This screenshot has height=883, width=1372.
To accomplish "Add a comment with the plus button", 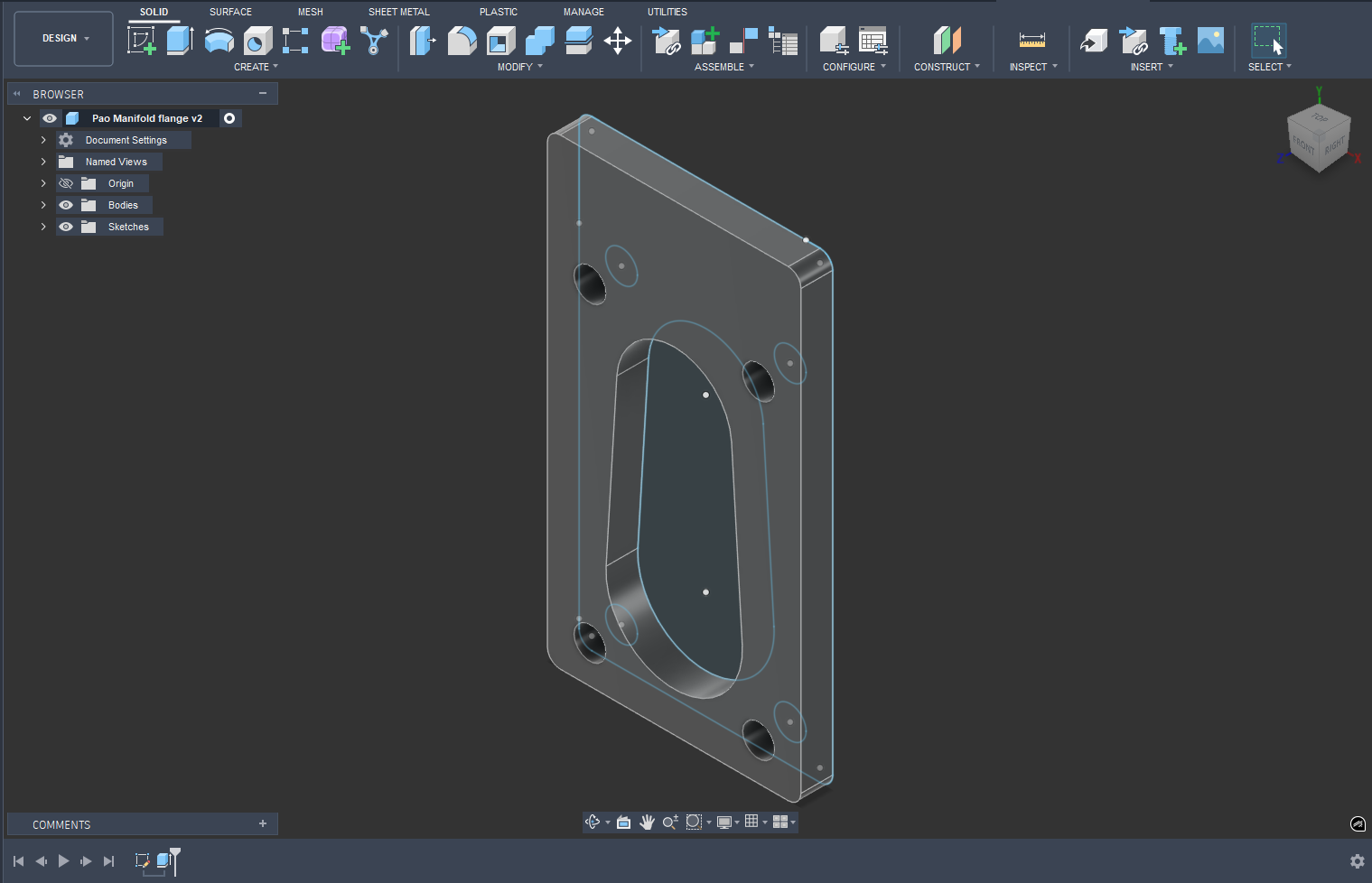I will (263, 823).
